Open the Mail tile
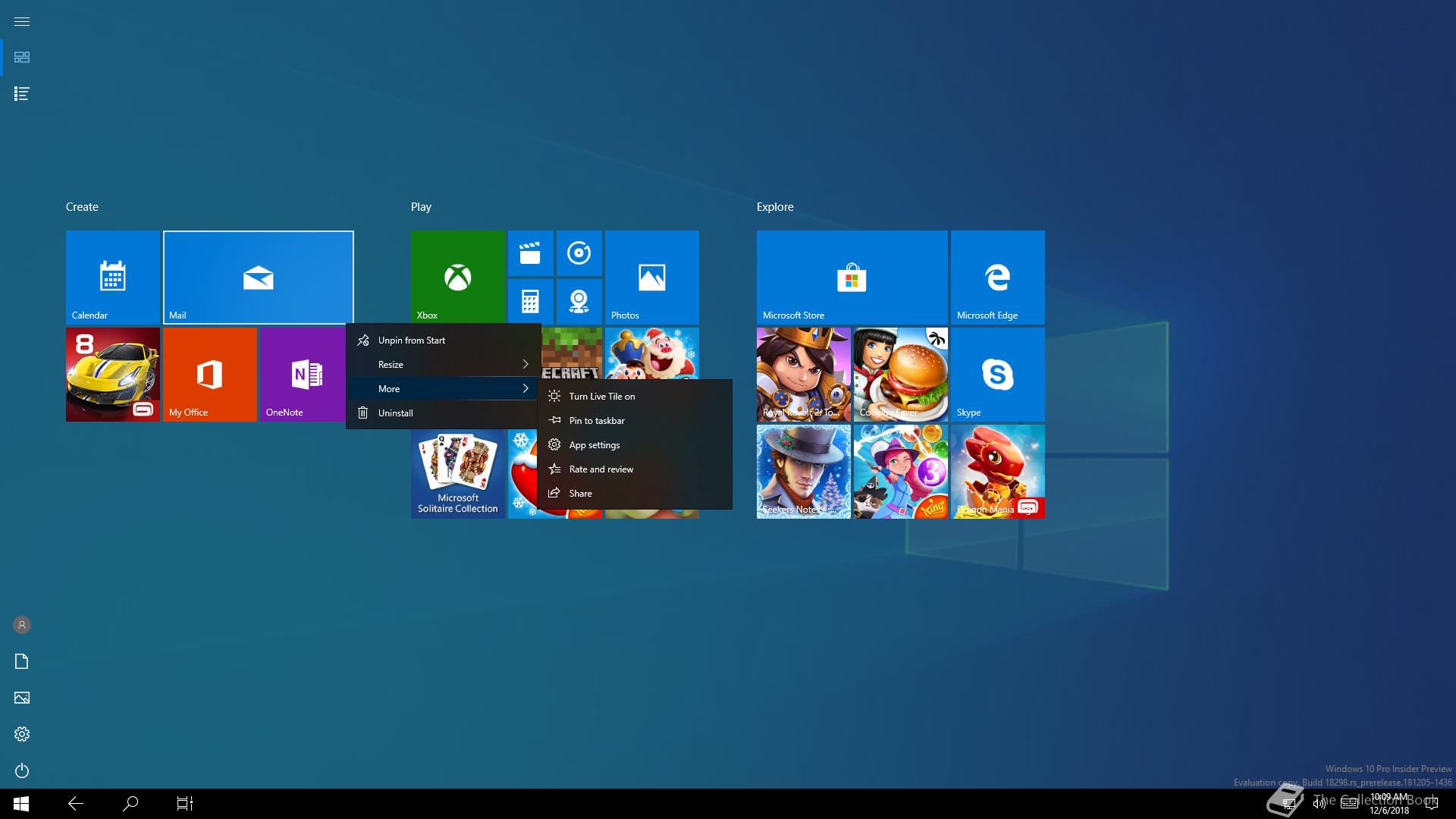This screenshot has width=1456, height=819. tap(258, 278)
